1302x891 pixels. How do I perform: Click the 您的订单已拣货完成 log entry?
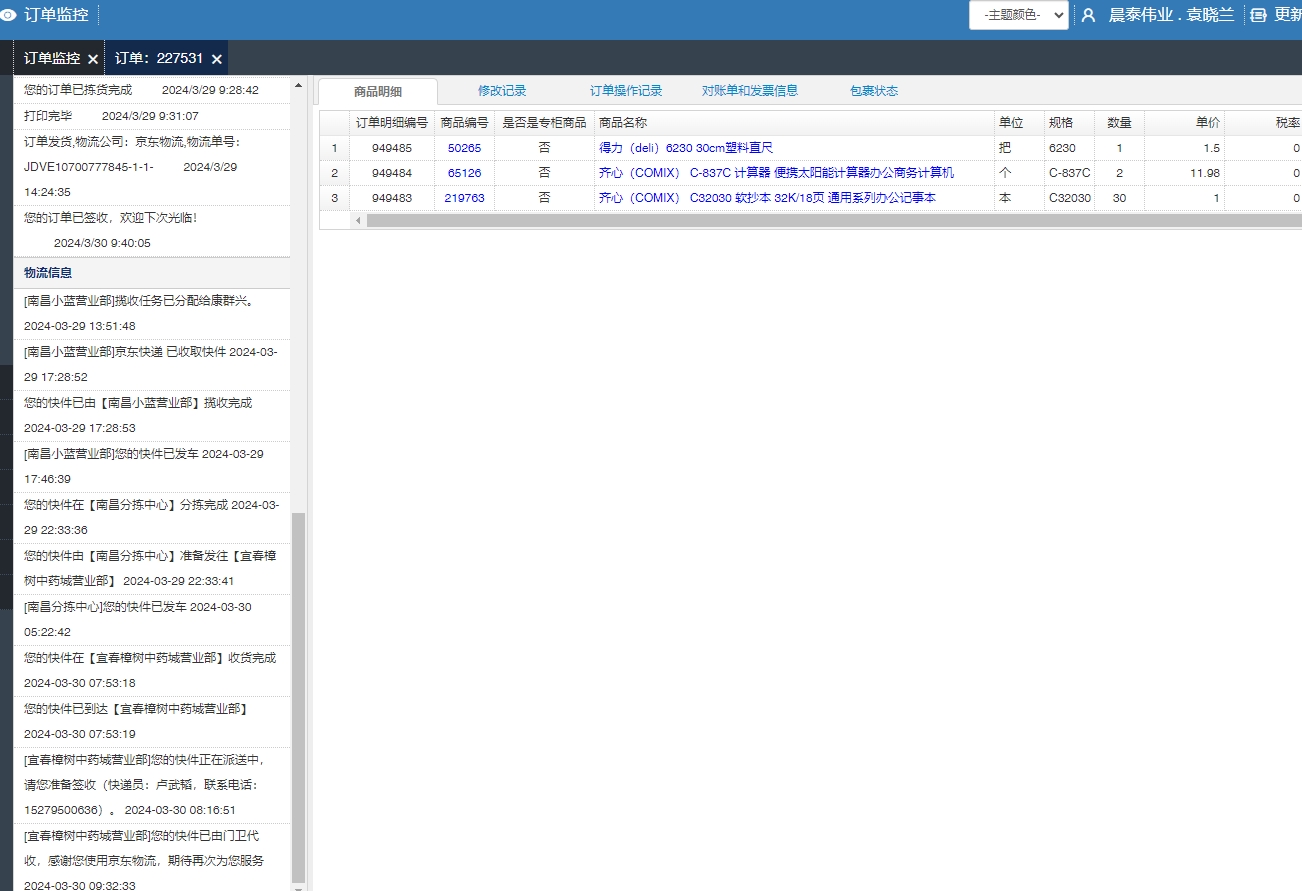pyautogui.click(x=152, y=90)
